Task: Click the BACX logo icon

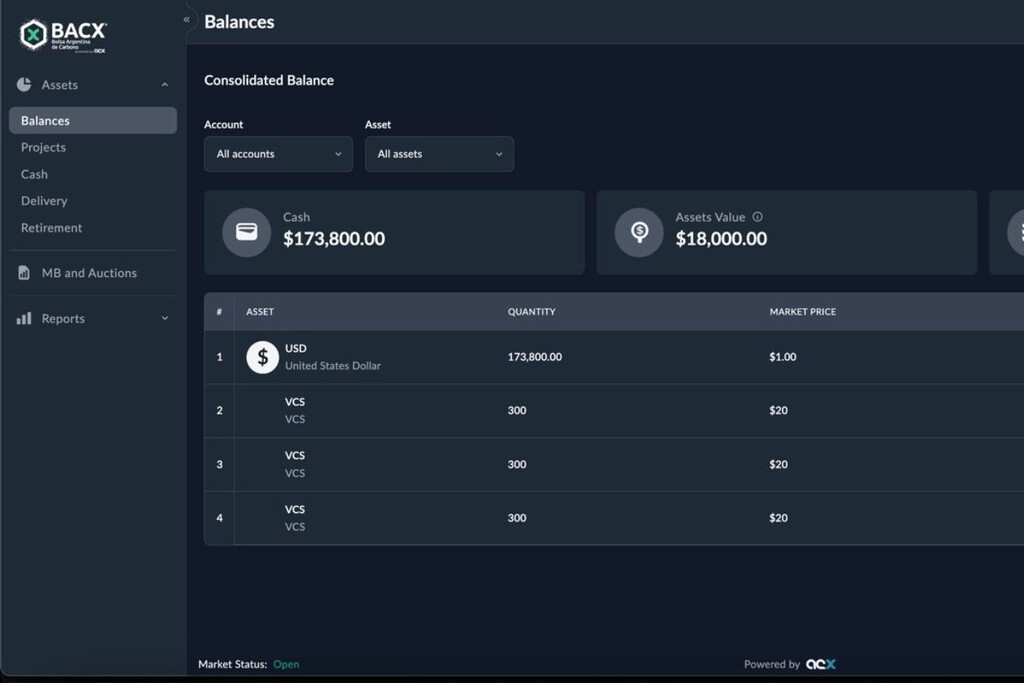Action: 34,34
